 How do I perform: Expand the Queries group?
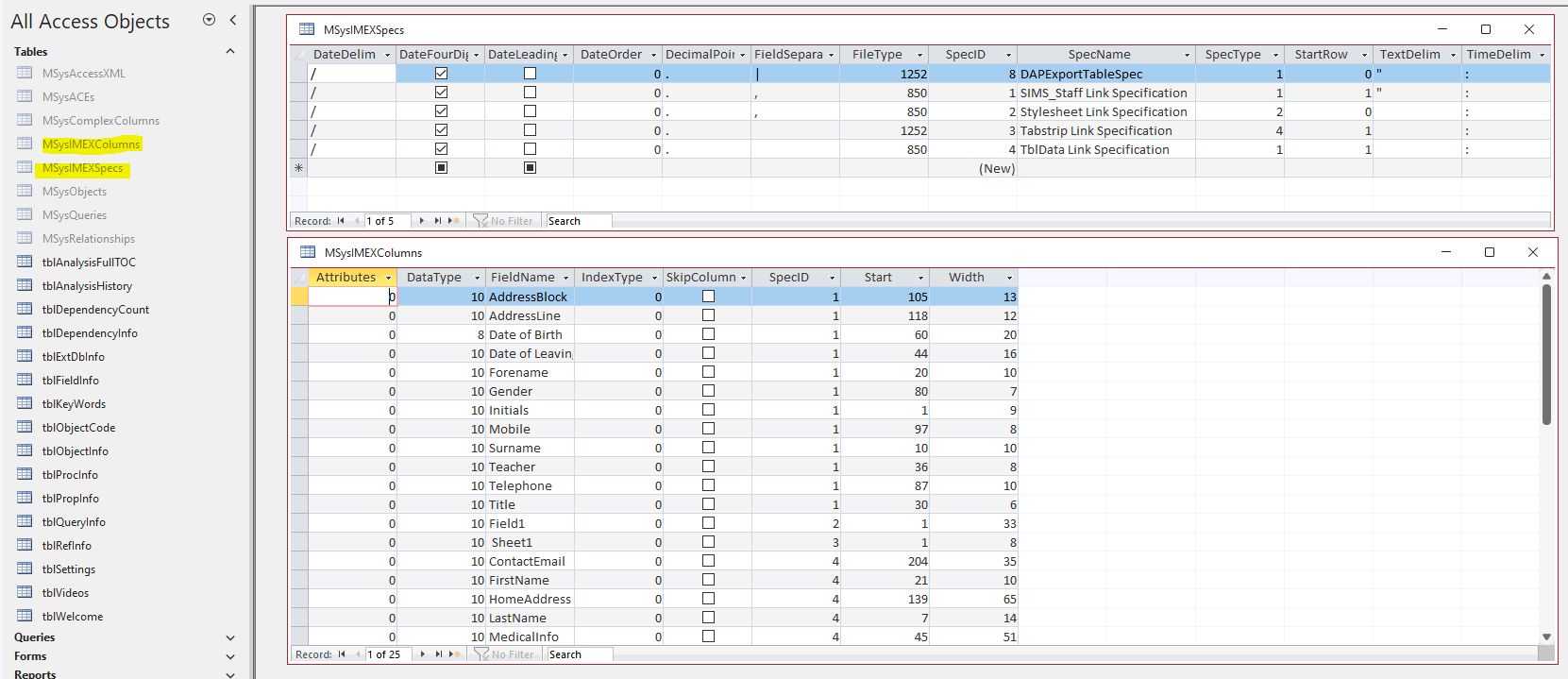coord(230,637)
